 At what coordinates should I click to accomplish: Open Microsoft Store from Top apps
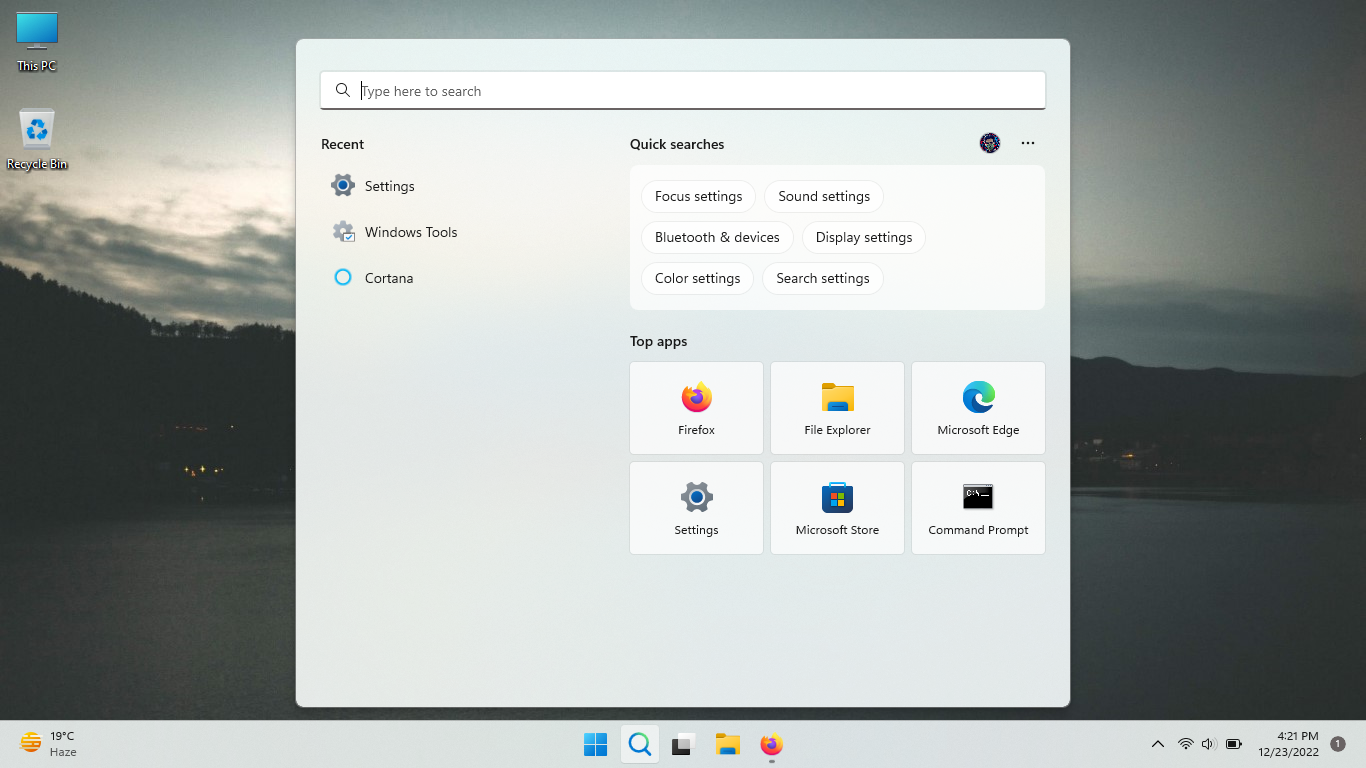pos(837,508)
